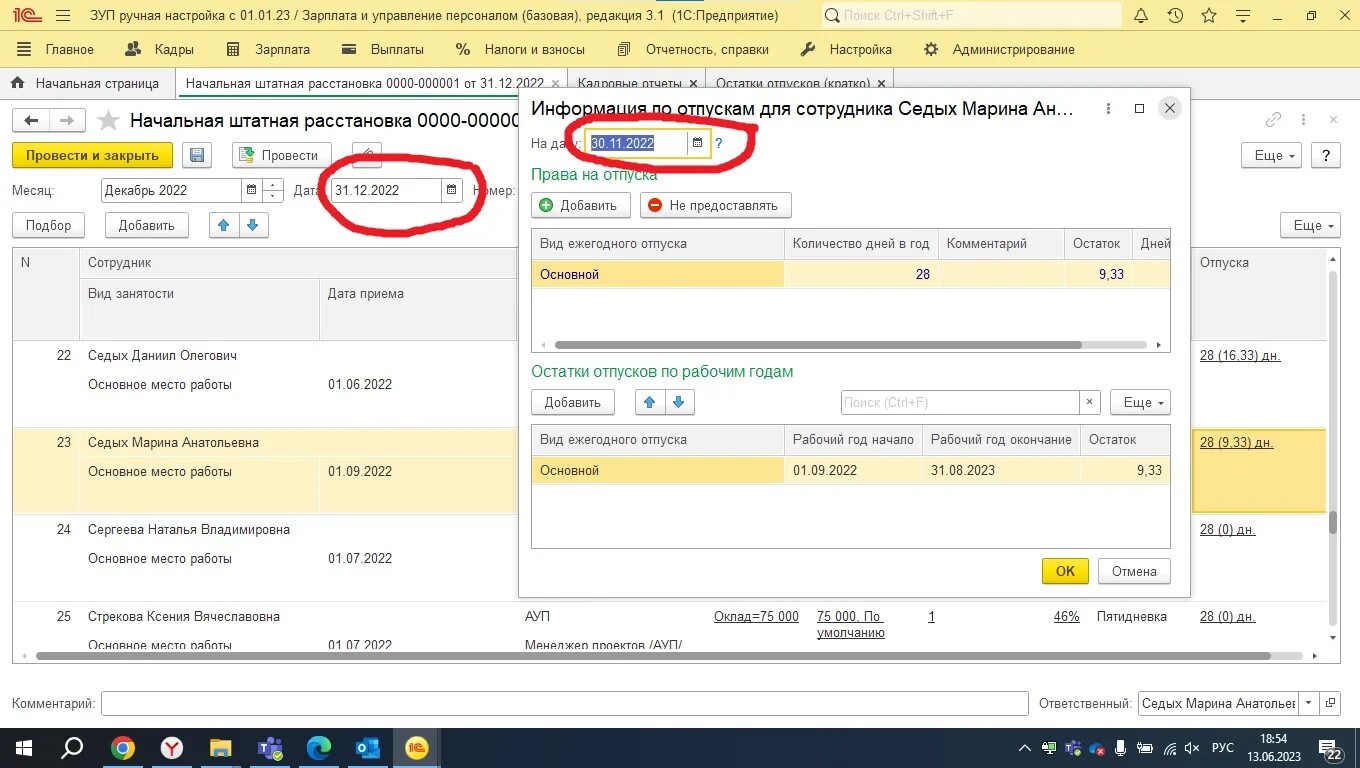
Task: Click the question mark help link in dialog
Action: pyautogui.click(x=718, y=144)
